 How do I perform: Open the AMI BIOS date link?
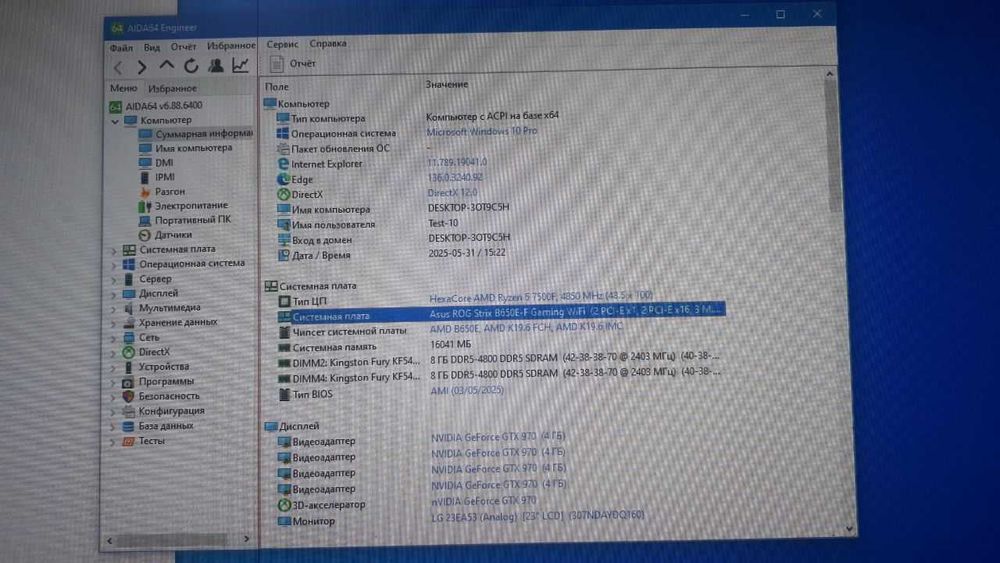tap(467, 390)
